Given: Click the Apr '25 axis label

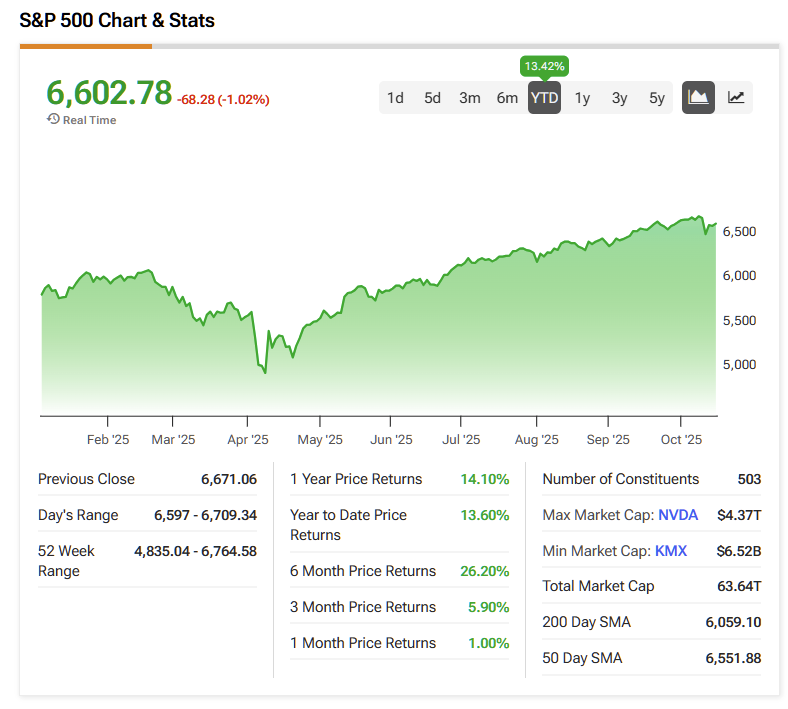Looking at the screenshot, I should click(x=248, y=439).
